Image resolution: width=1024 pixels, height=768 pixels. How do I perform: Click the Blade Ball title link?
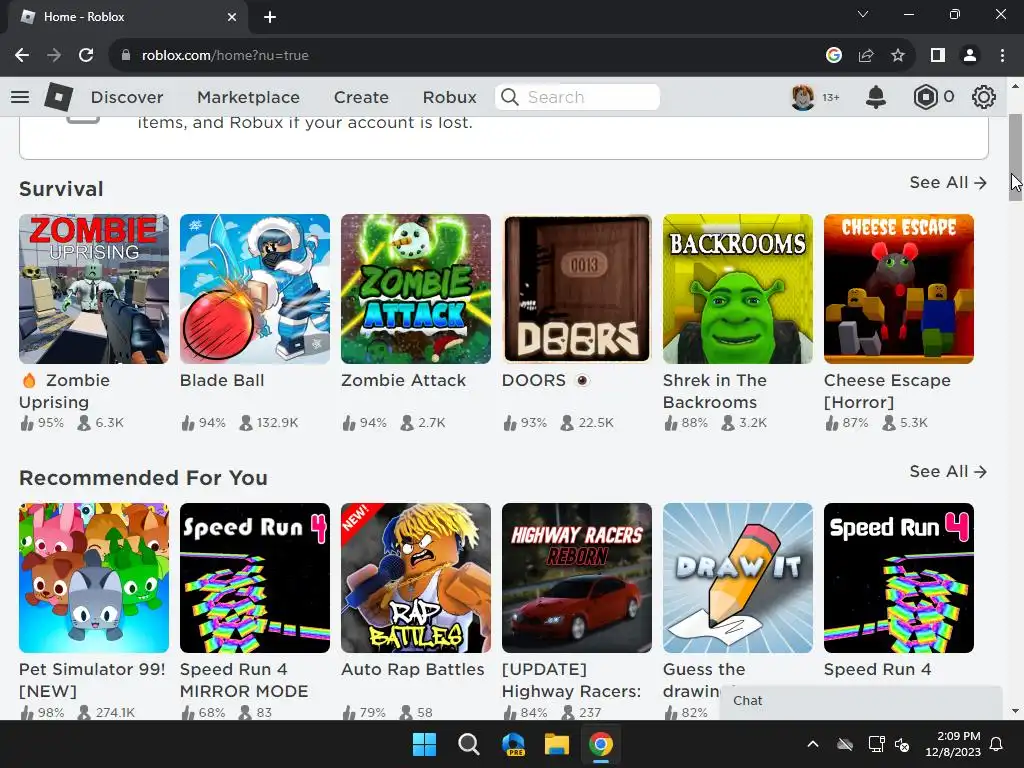tap(222, 380)
